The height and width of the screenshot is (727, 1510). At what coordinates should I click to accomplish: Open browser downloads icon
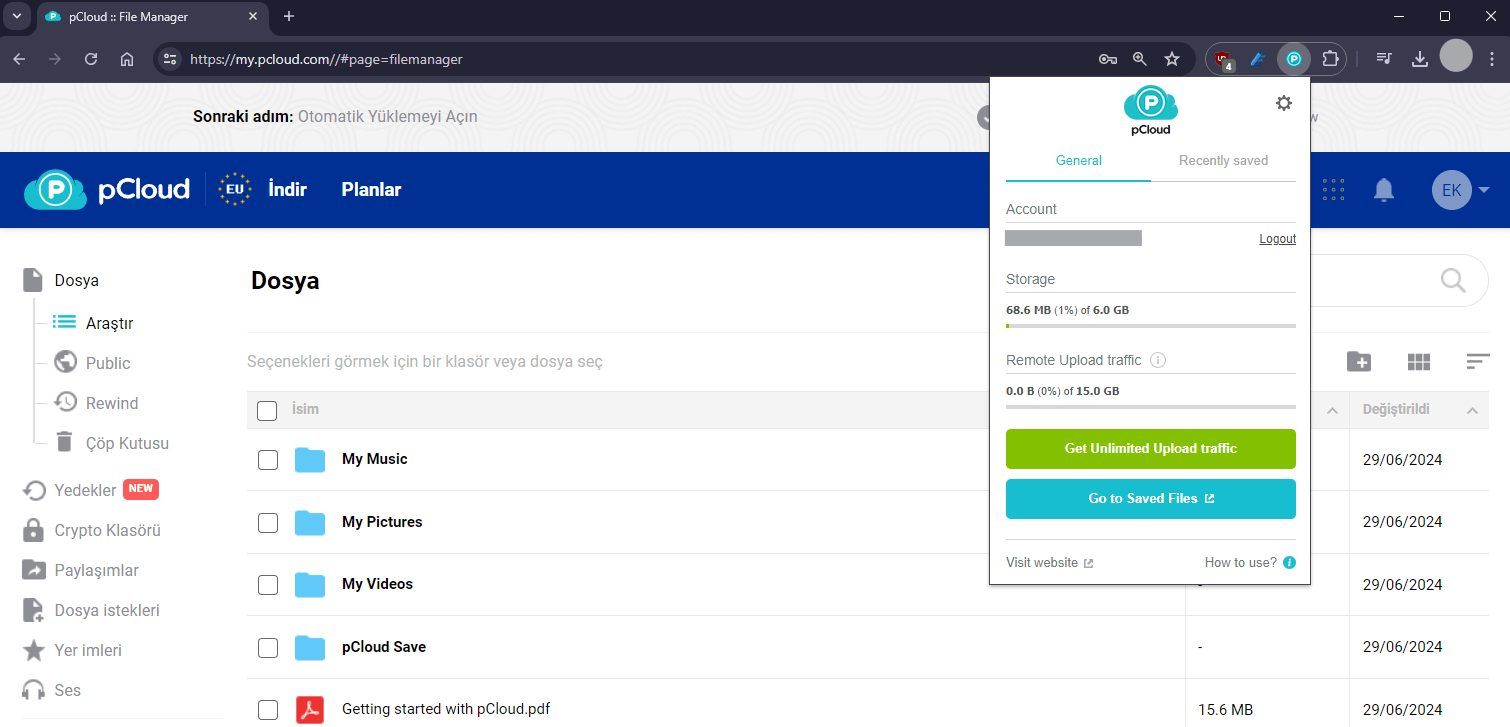(1419, 59)
